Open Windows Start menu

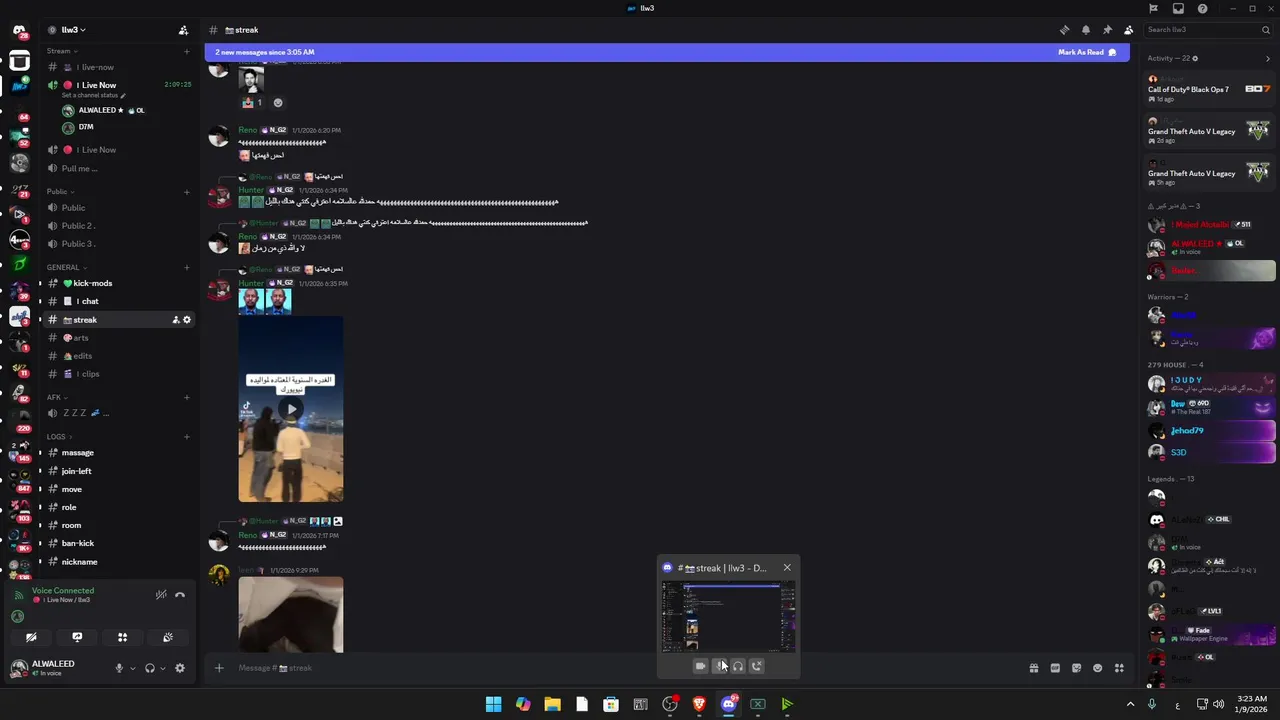494,704
